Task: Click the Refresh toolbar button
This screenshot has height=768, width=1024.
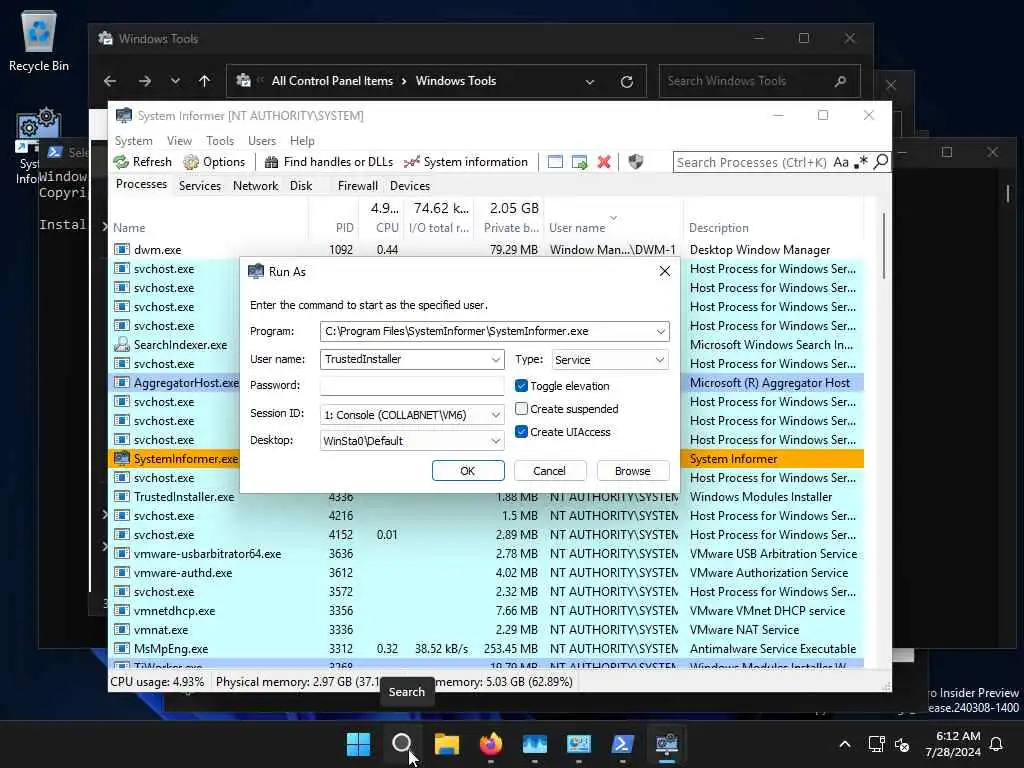Action: (142, 162)
